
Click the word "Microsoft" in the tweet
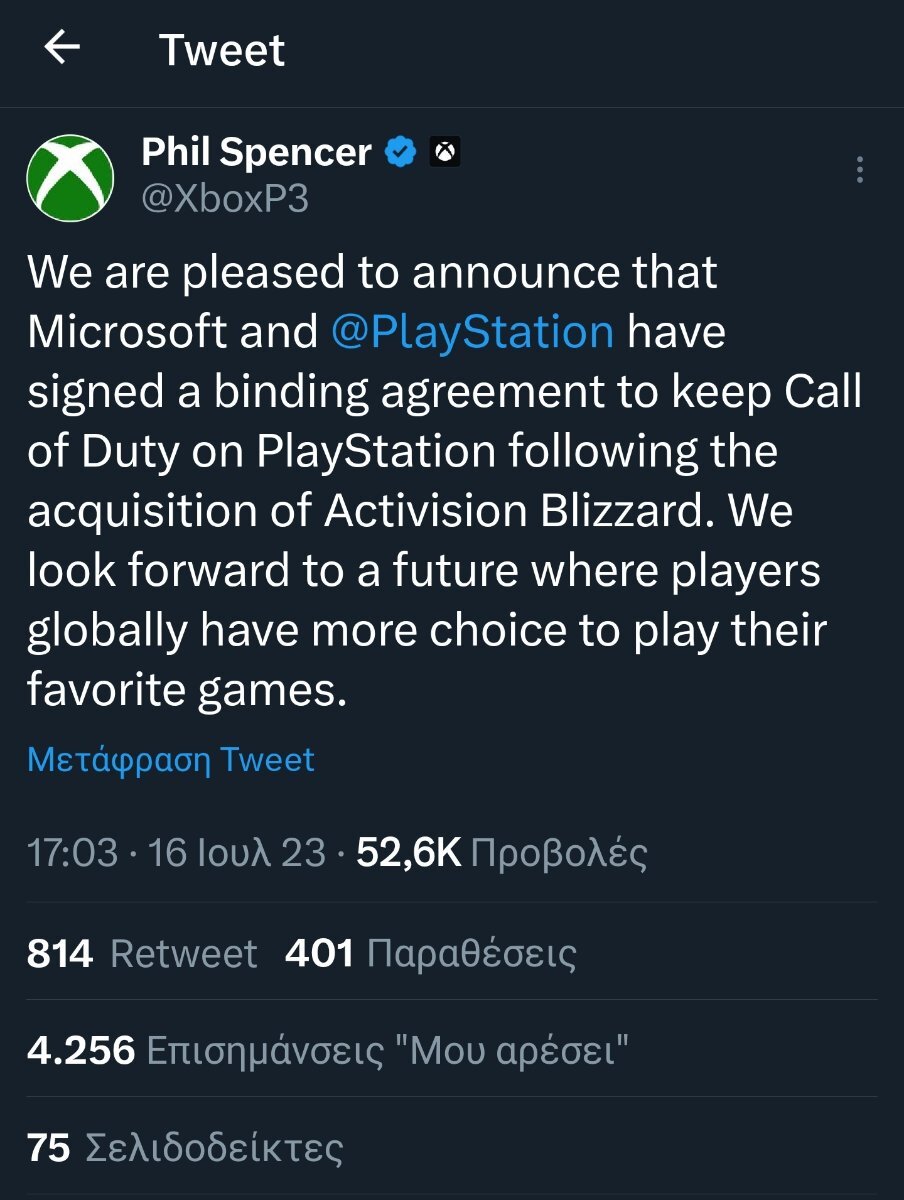[127, 332]
